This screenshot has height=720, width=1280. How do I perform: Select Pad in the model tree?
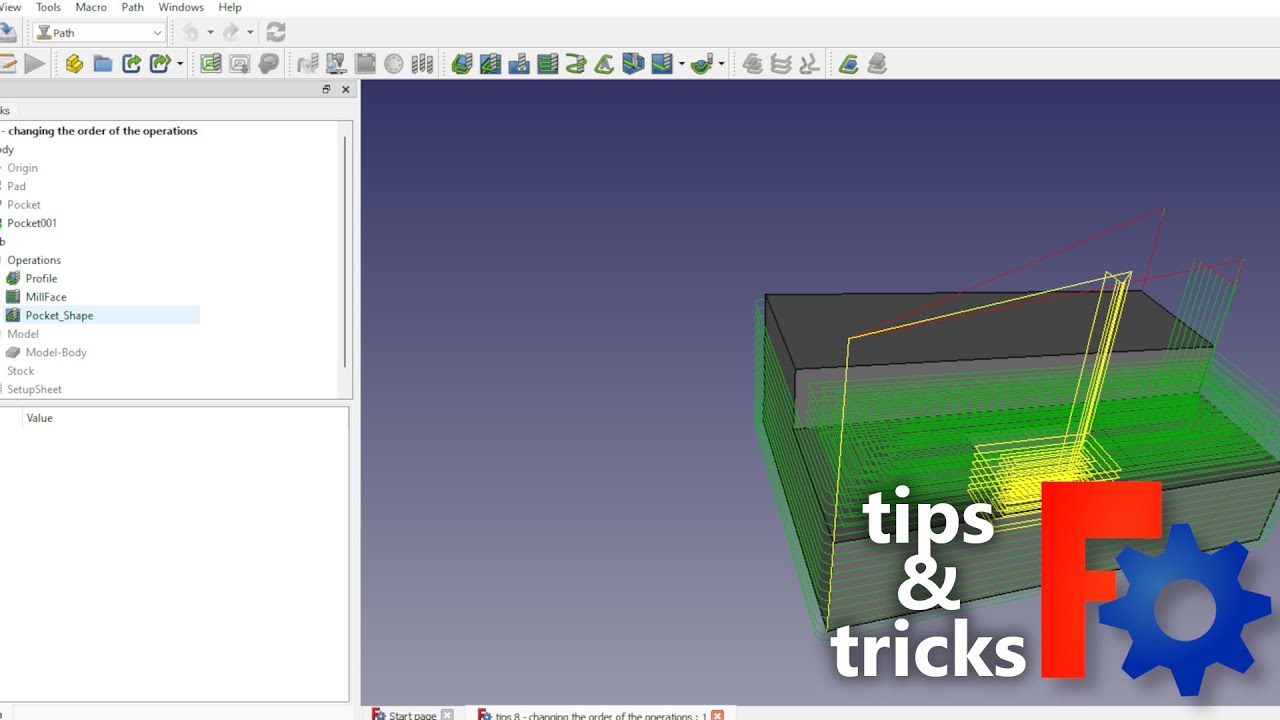point(16,186)
